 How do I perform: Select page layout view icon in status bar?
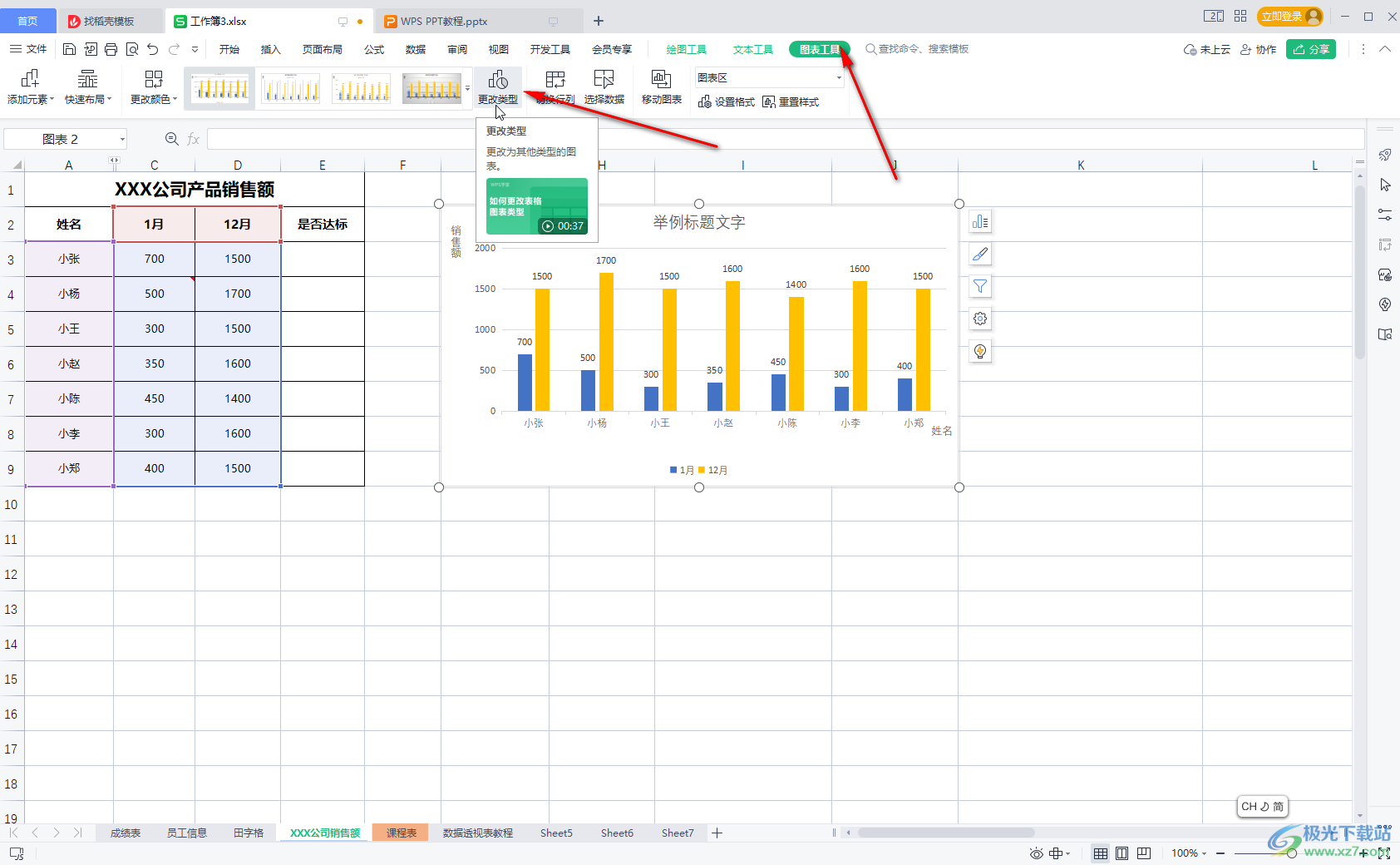point(1122,853)
